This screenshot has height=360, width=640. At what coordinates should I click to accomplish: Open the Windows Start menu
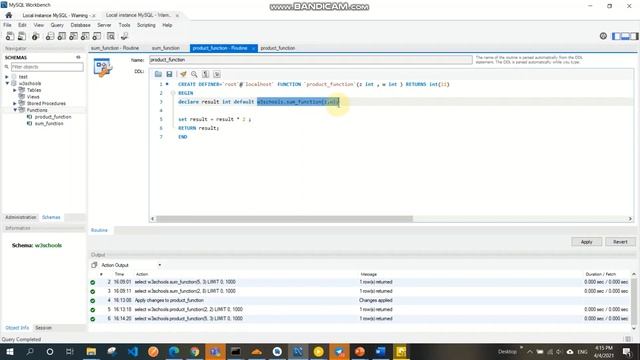coord(10,351)
